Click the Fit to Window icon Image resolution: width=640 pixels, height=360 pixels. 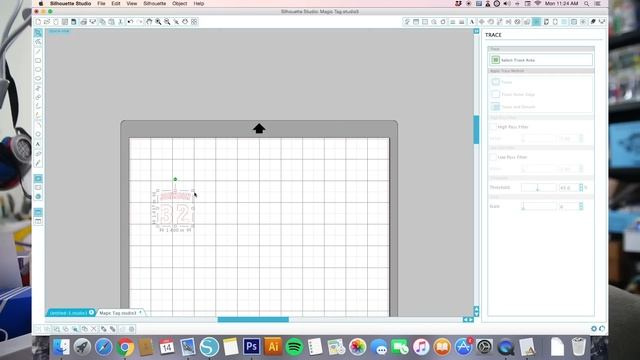tap(194, 22)
